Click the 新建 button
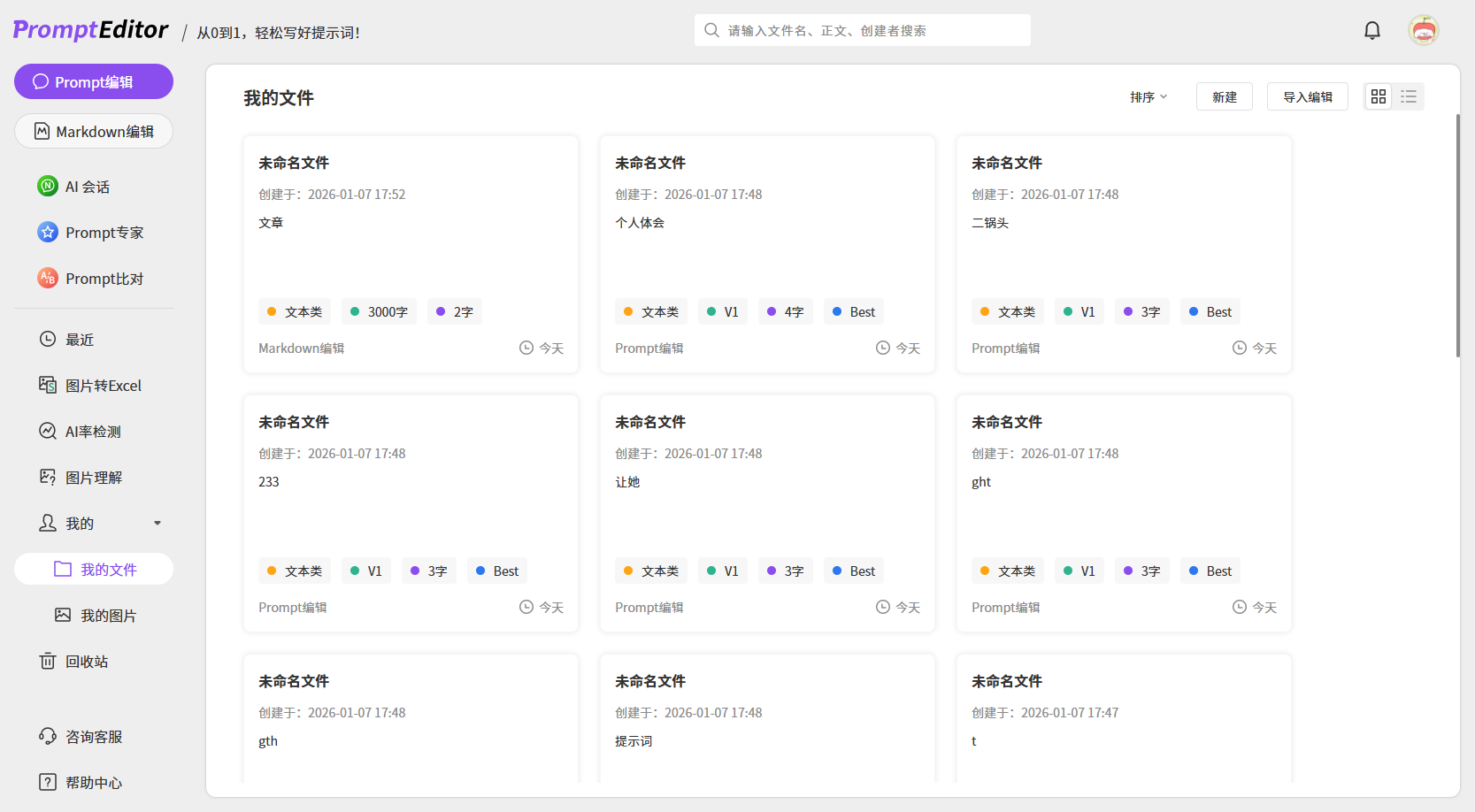 1224,97
